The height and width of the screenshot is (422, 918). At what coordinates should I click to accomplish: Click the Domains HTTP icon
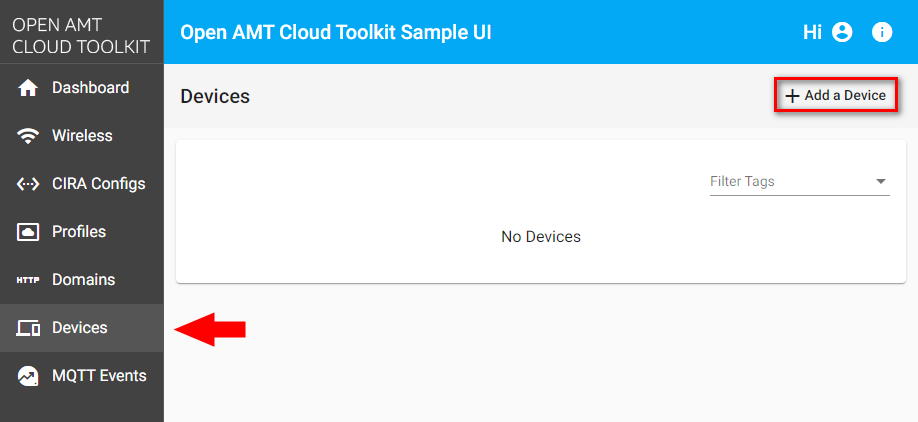(29, 280)
